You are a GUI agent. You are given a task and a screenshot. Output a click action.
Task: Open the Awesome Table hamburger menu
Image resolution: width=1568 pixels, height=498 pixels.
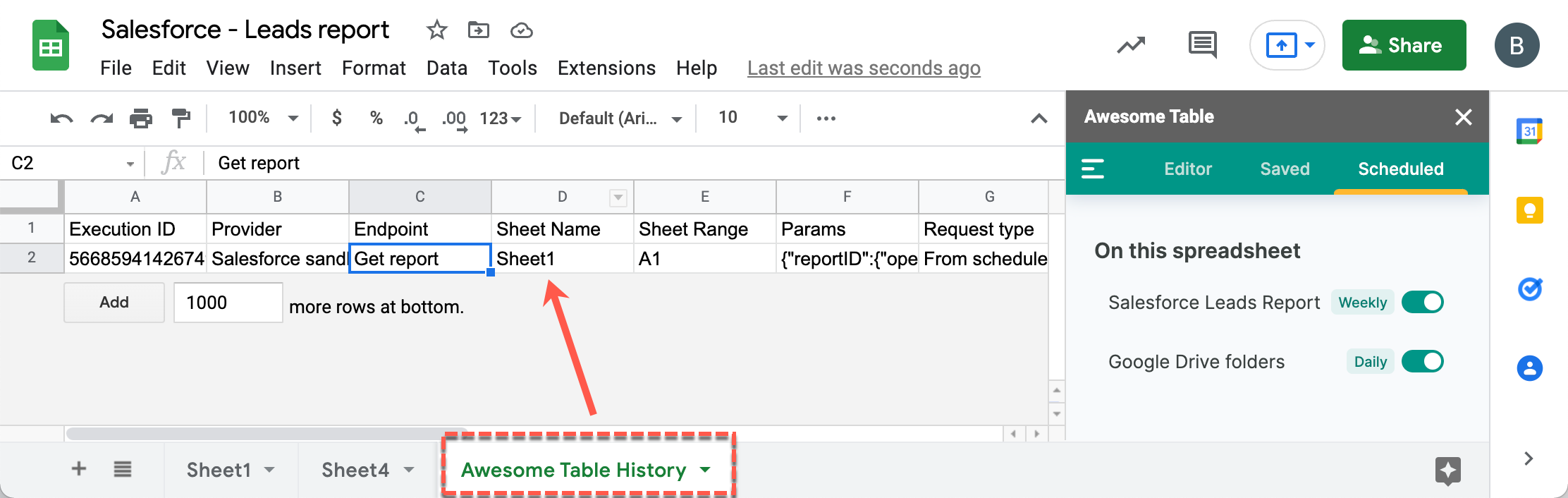[x=1093, y=169]
